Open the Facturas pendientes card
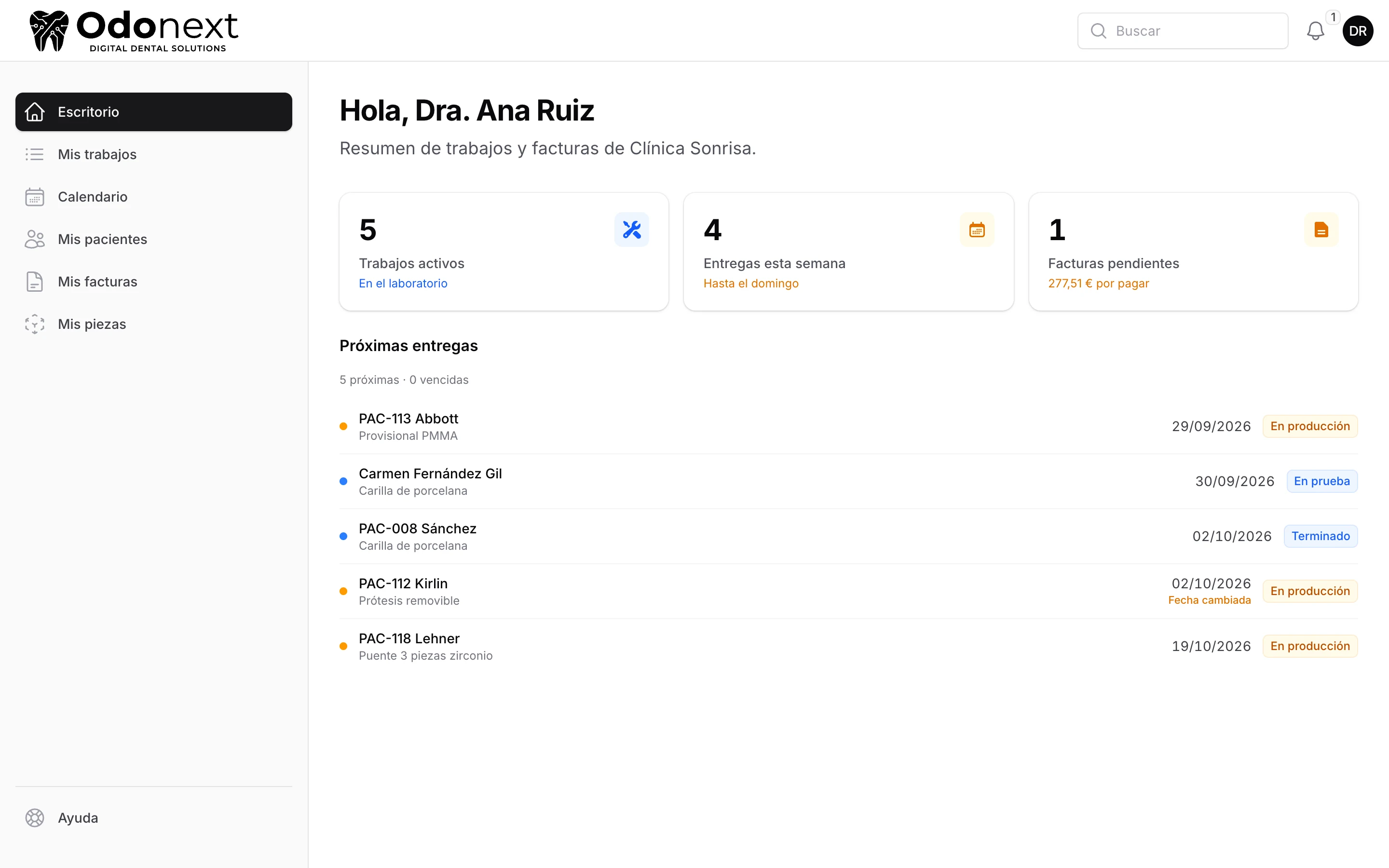The width and height of the screenshot is (1389, 868). tap(1193, 251)
